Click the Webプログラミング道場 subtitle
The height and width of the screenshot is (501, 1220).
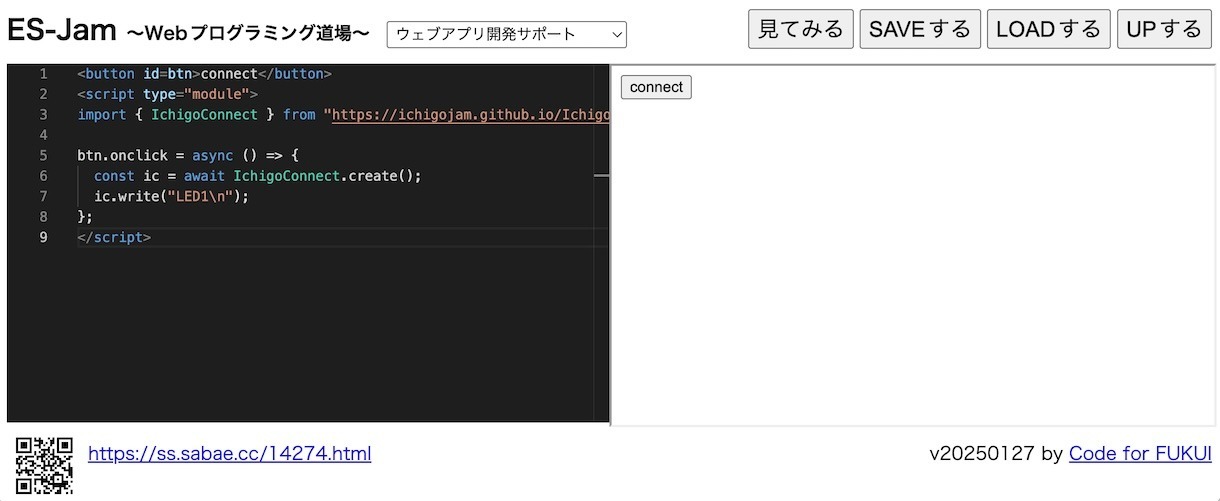pyautogui.click(x=249, y=34)
